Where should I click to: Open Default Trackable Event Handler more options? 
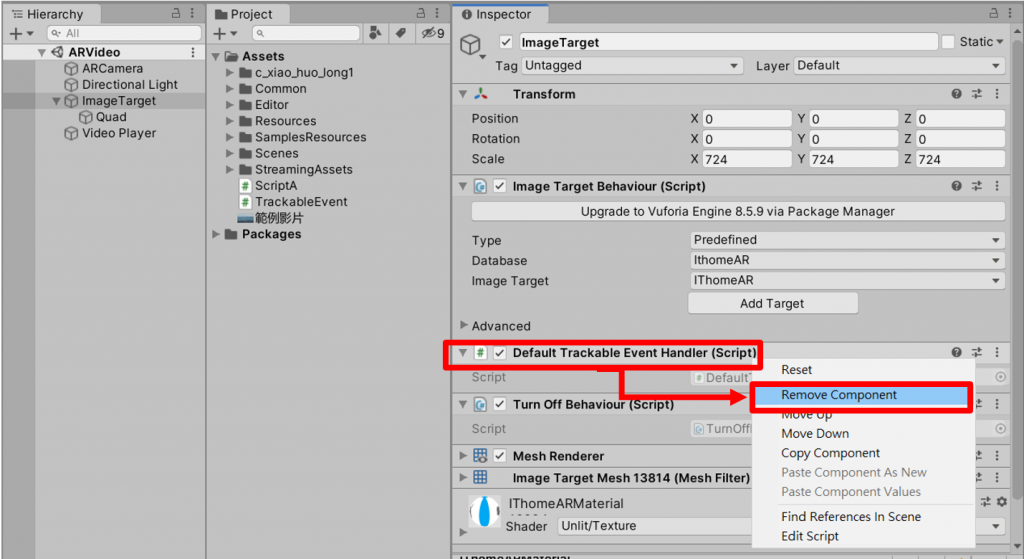click(997, 353)
